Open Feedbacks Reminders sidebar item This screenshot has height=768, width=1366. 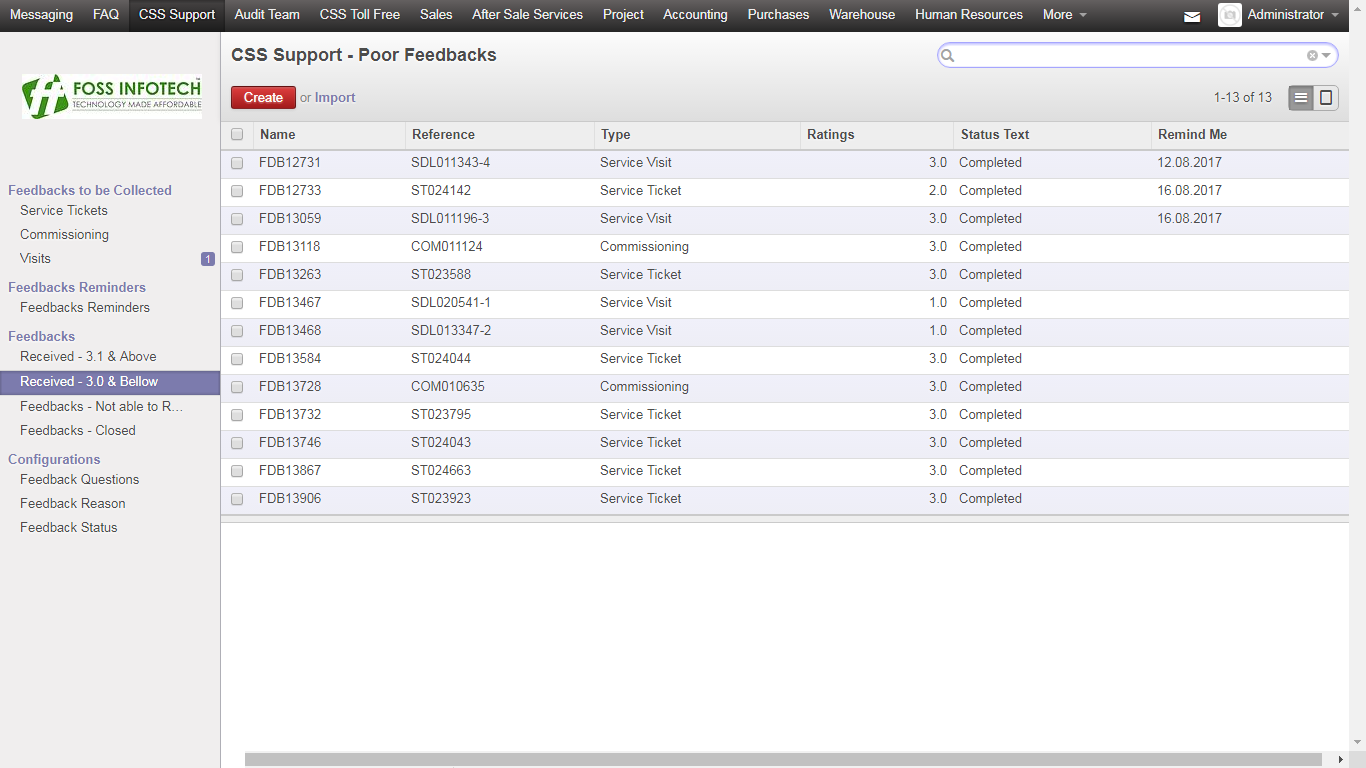(x=85, y=308)
